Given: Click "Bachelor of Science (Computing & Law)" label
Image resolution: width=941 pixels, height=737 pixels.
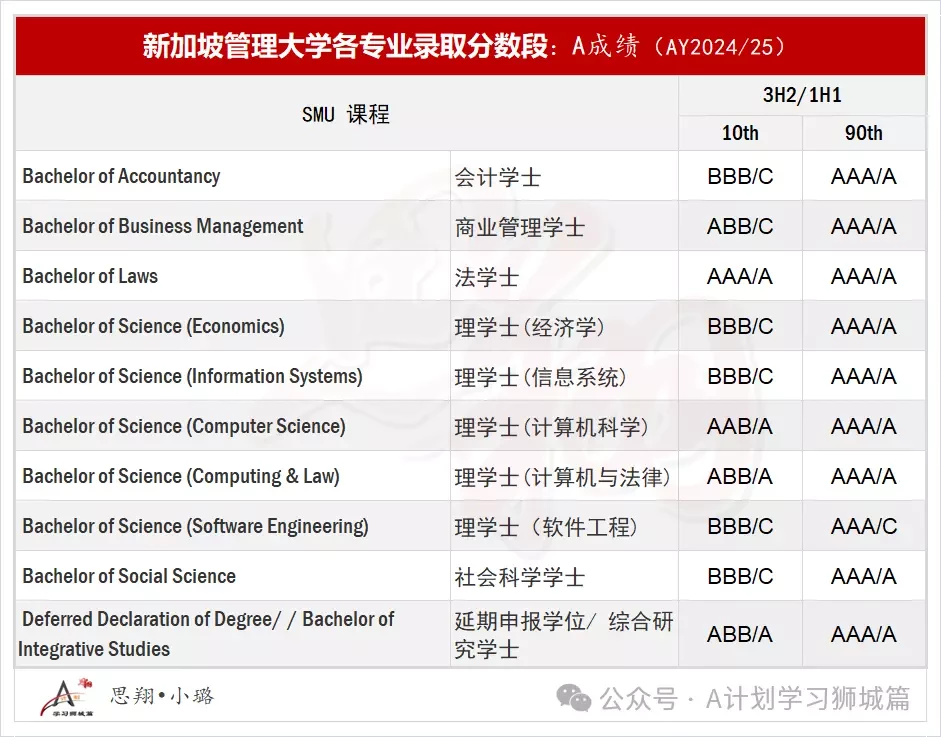Looking at the screenshot, I should click(181, 476).
